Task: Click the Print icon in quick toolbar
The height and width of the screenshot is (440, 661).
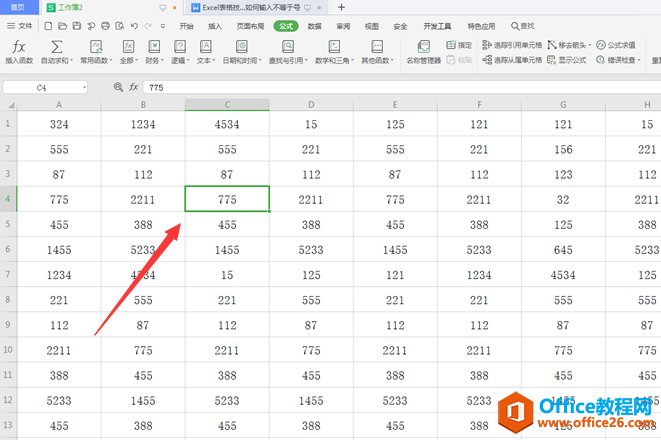Action: 105,26
